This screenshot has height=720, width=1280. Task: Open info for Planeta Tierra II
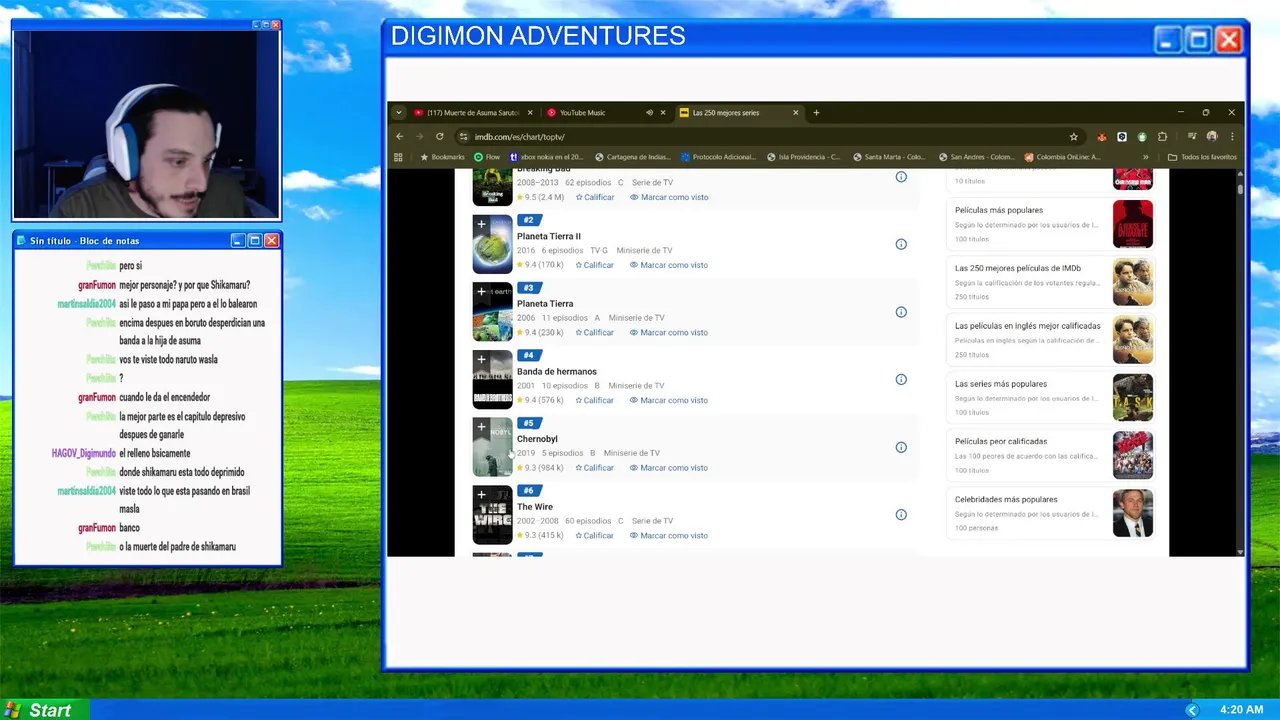point(901,244)
